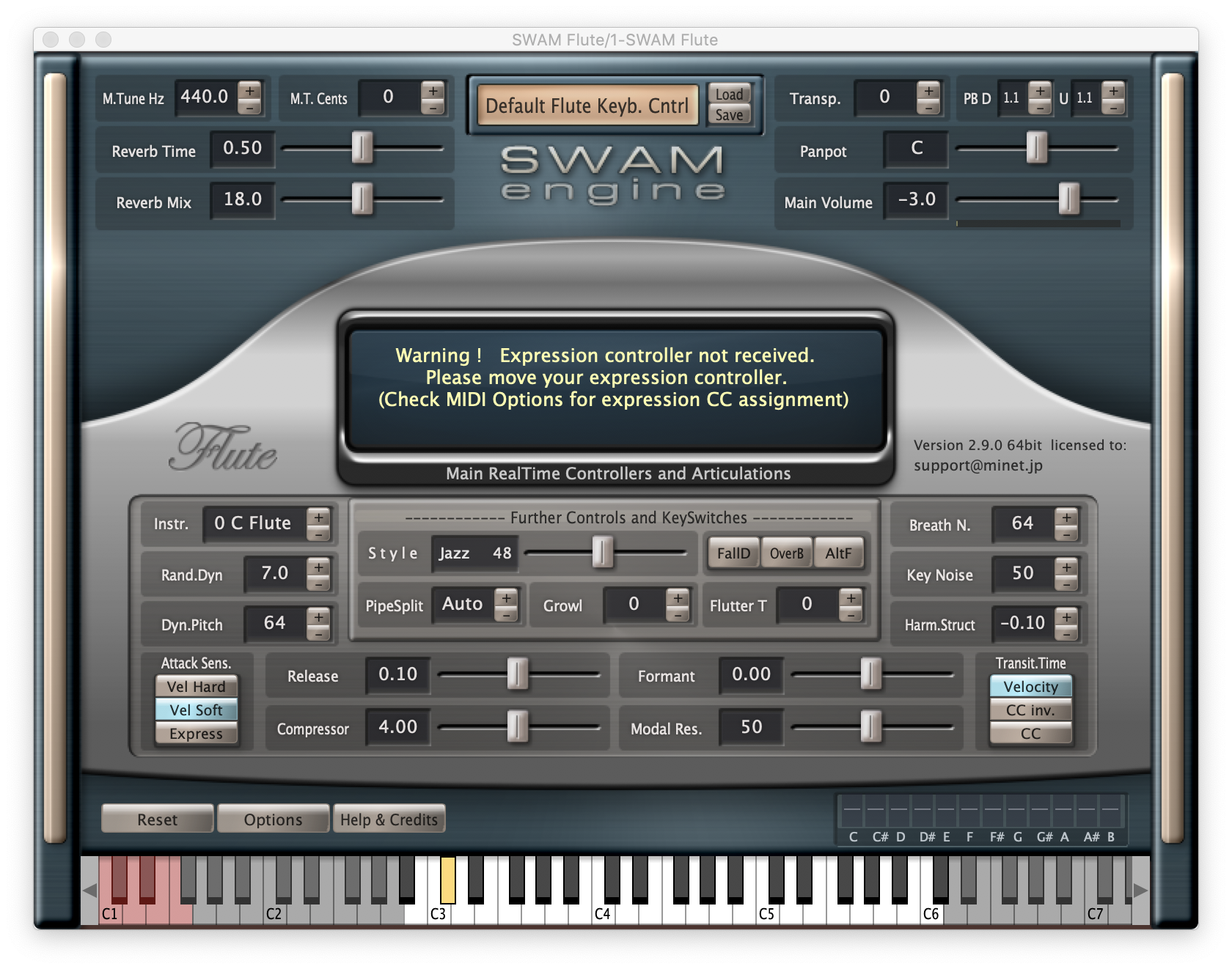This screenshot has height=969, width=1232.
Task: Click the Reset button
Action: 158,819
